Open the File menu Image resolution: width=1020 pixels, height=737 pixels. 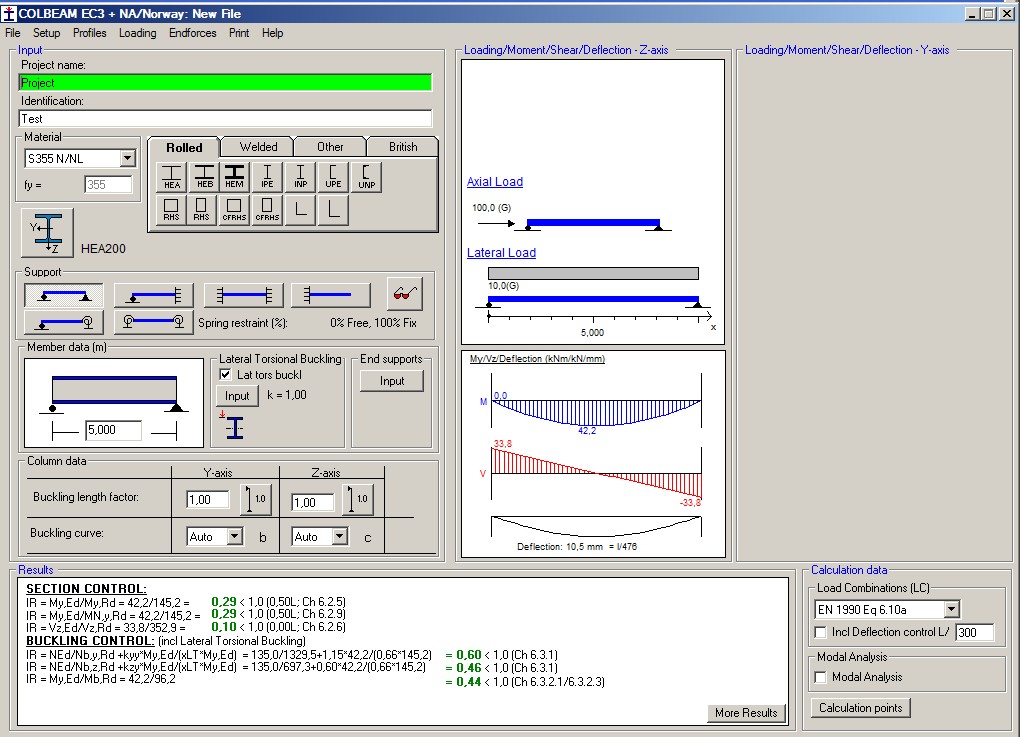(12, 33)
